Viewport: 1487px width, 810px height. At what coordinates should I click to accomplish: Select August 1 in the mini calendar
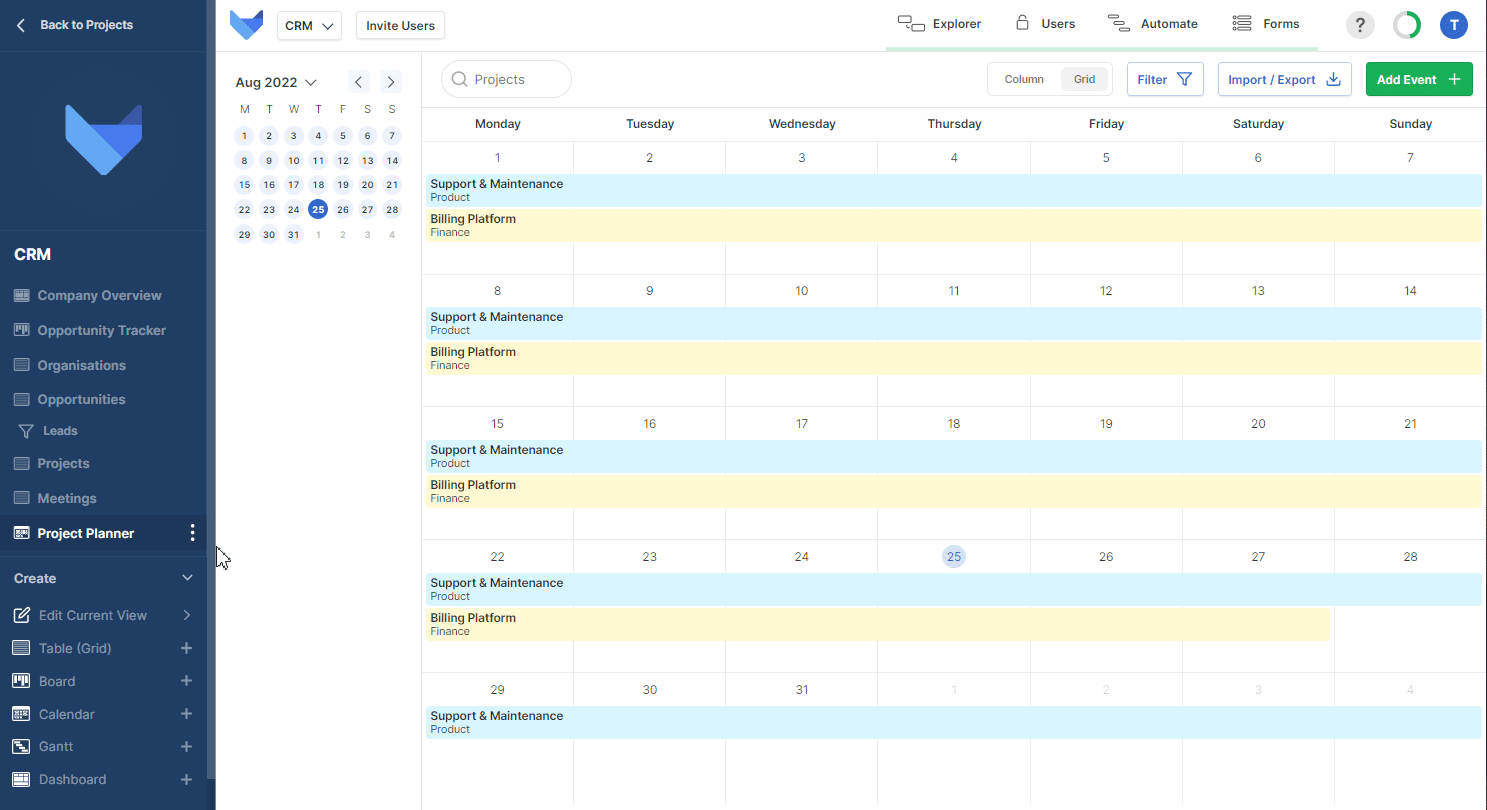pos(244,136)
